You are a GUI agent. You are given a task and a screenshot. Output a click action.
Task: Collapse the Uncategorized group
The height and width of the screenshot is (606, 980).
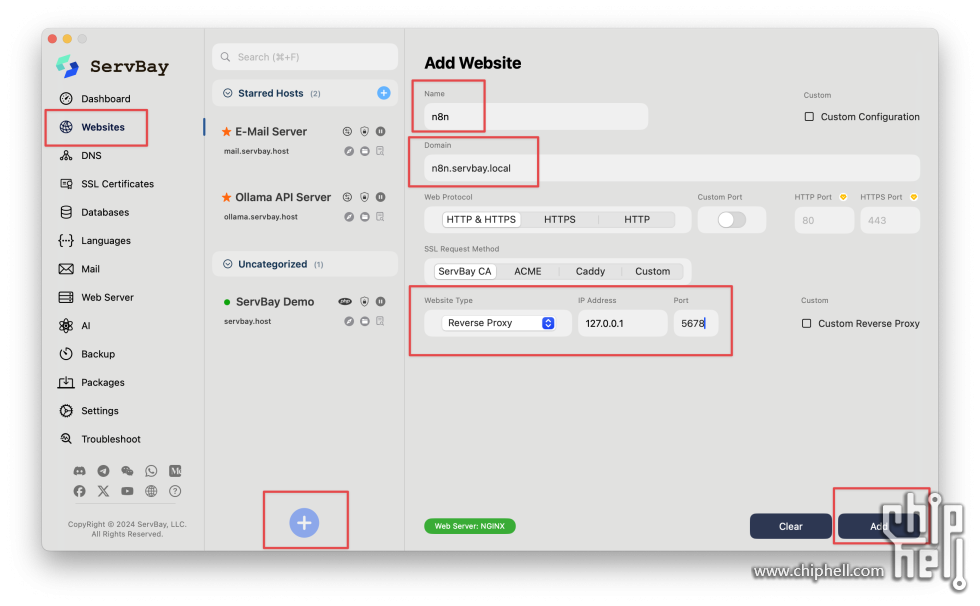coord(228,264)
